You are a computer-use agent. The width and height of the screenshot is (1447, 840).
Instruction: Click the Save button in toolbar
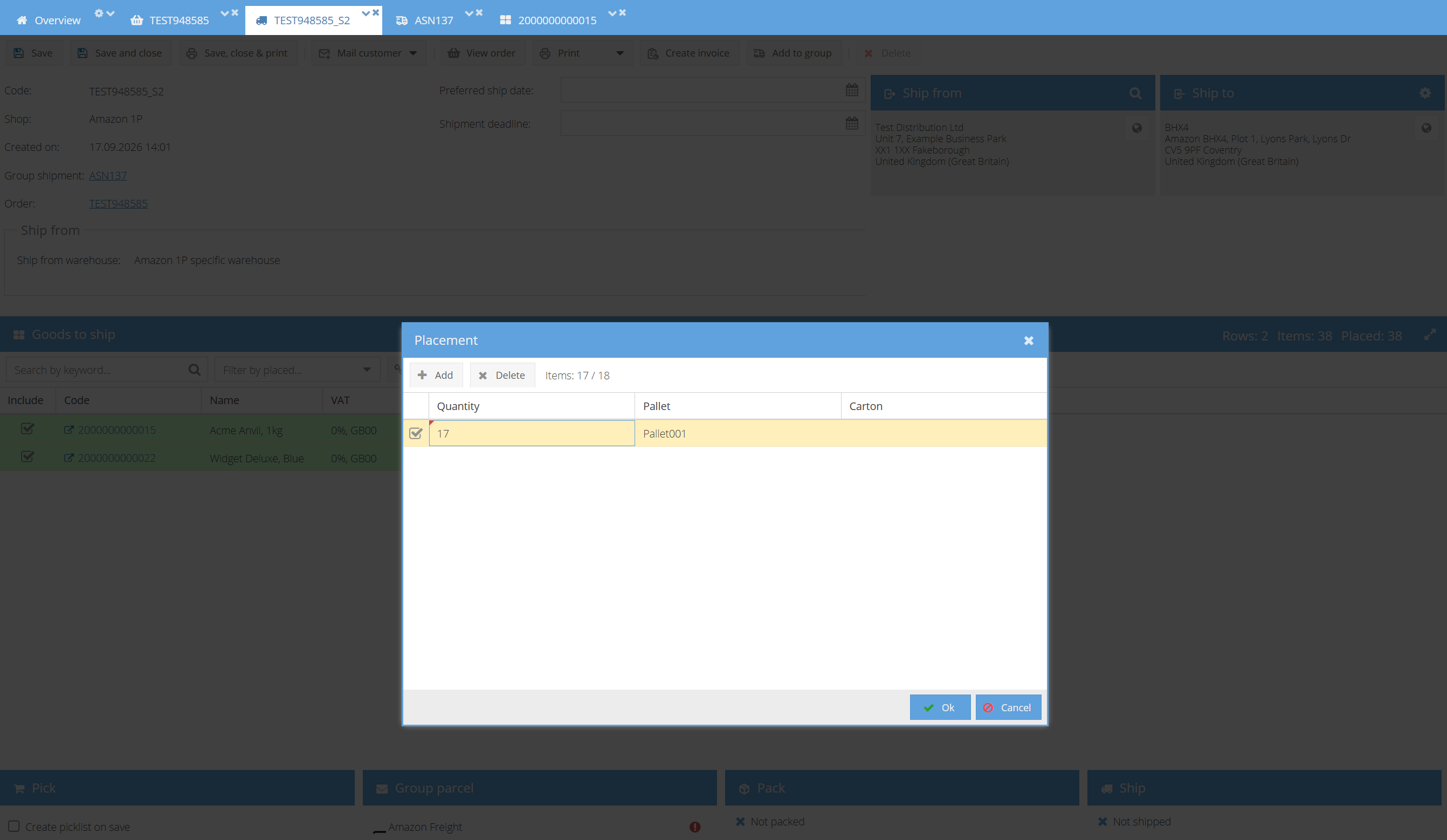click(x=34, y=53)
